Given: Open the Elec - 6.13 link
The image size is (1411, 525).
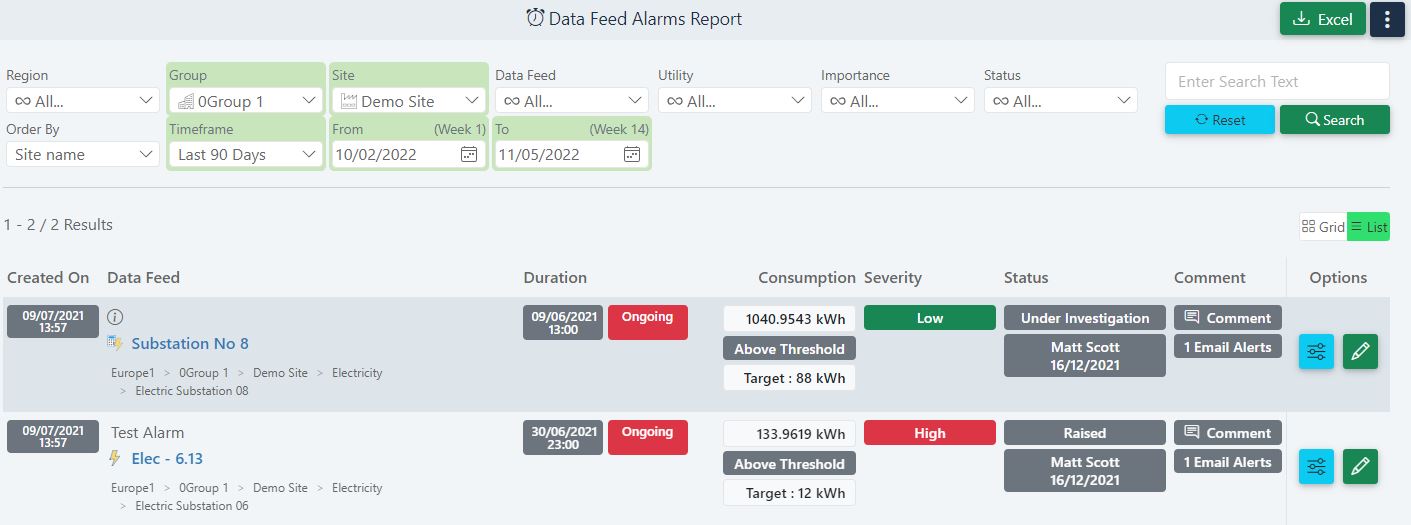Looking at the screenshot, I should click(x=167, y=458).
